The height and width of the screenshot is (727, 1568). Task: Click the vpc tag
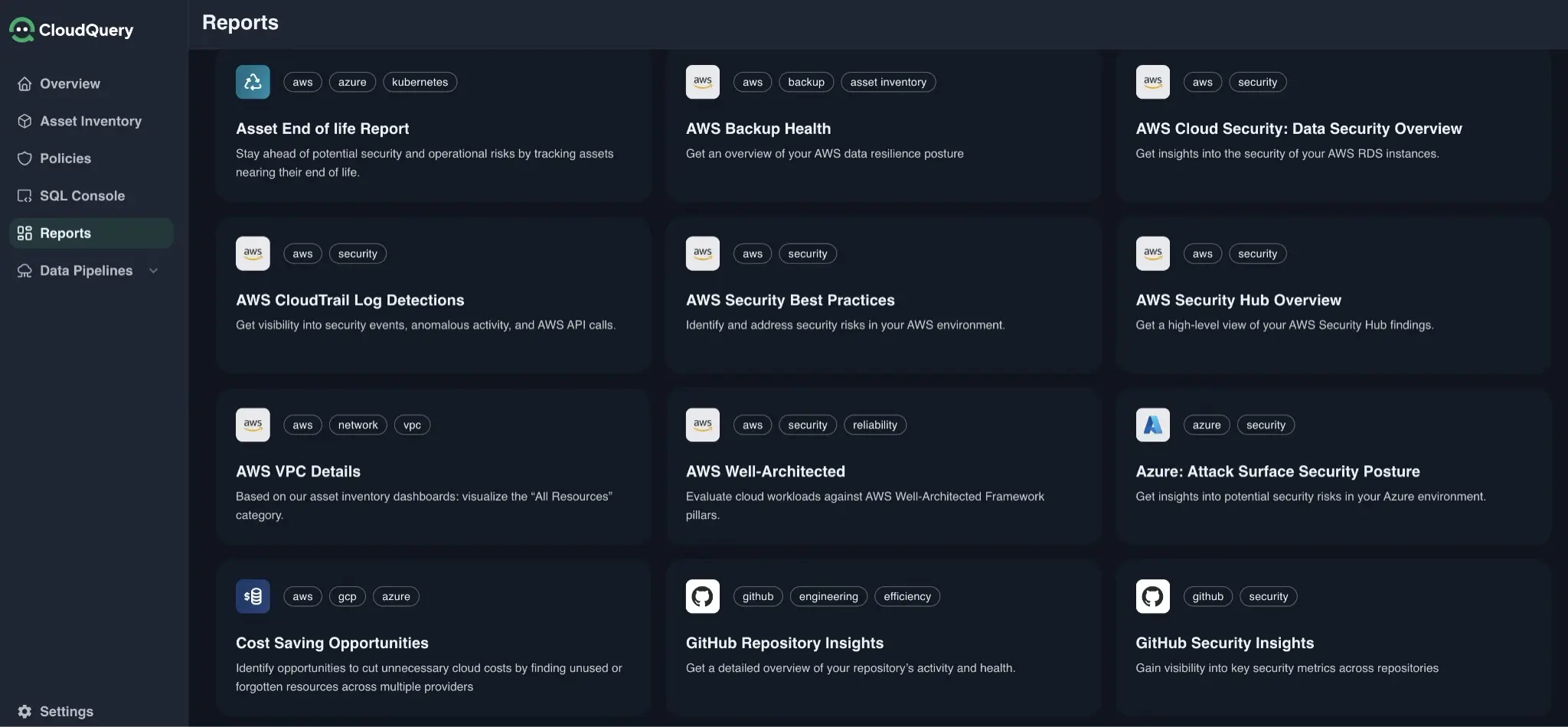tap(412, 425)
